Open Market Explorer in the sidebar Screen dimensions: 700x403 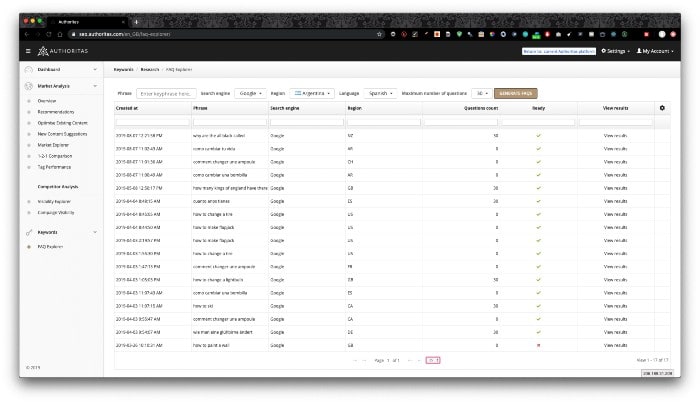53,145
